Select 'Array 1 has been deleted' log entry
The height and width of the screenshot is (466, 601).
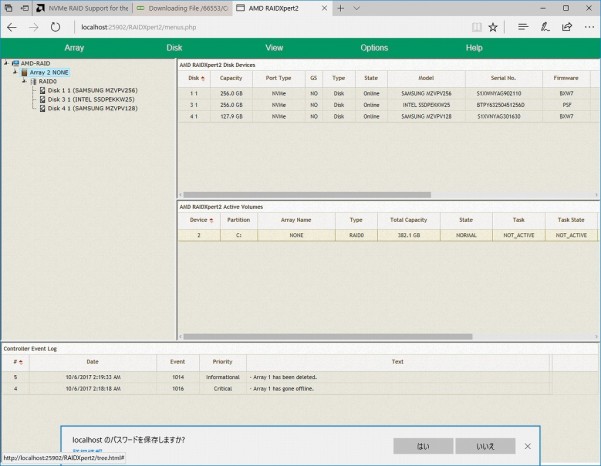coord(283,377)
